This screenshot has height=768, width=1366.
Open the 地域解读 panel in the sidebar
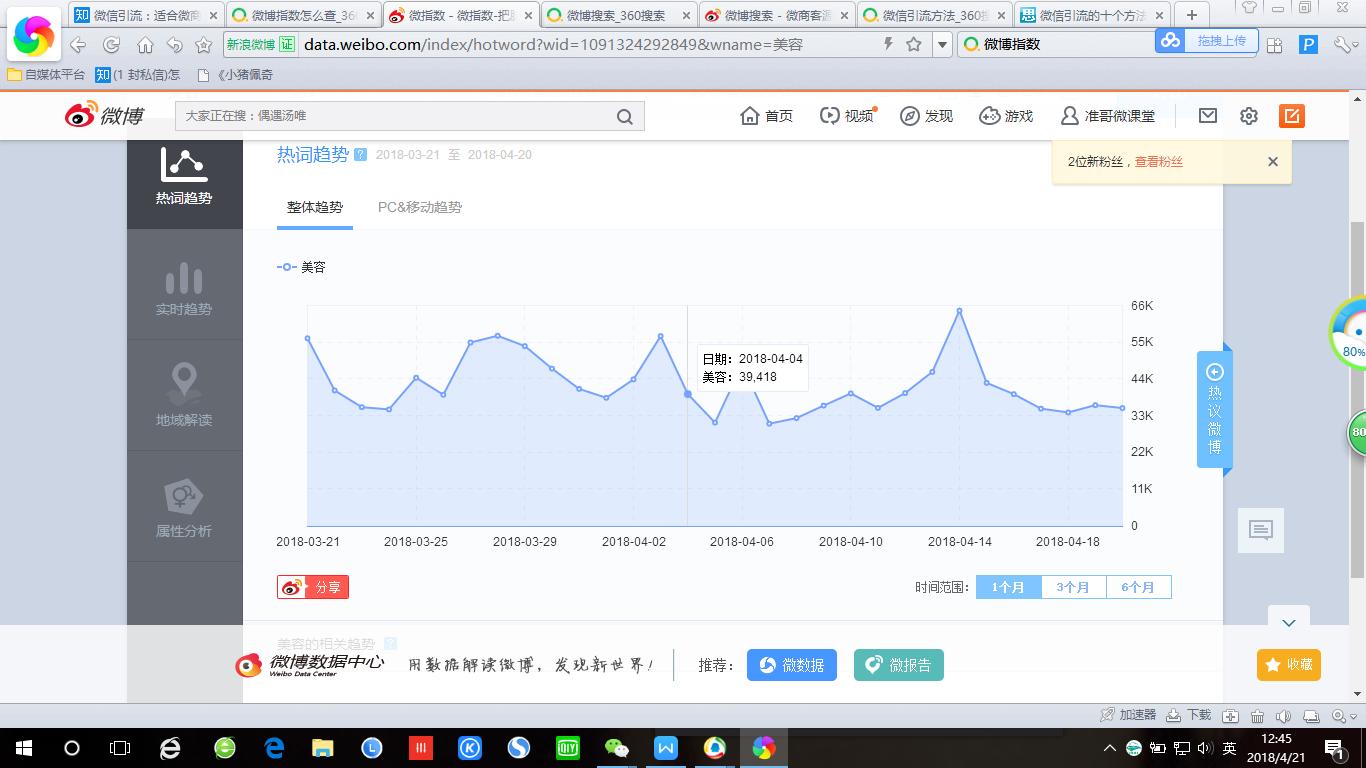[x=184, y=394]
